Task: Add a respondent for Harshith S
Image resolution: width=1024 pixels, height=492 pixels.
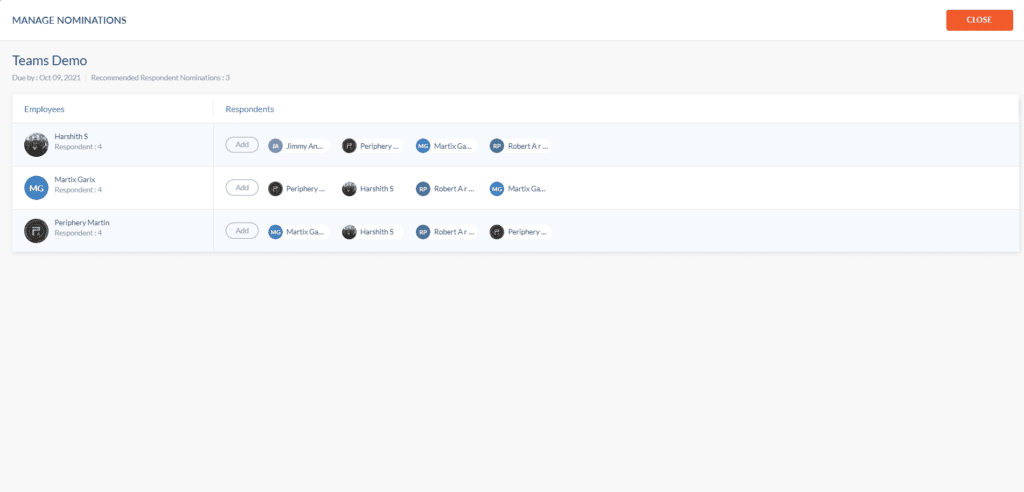Action: click(x=242, y=144)
